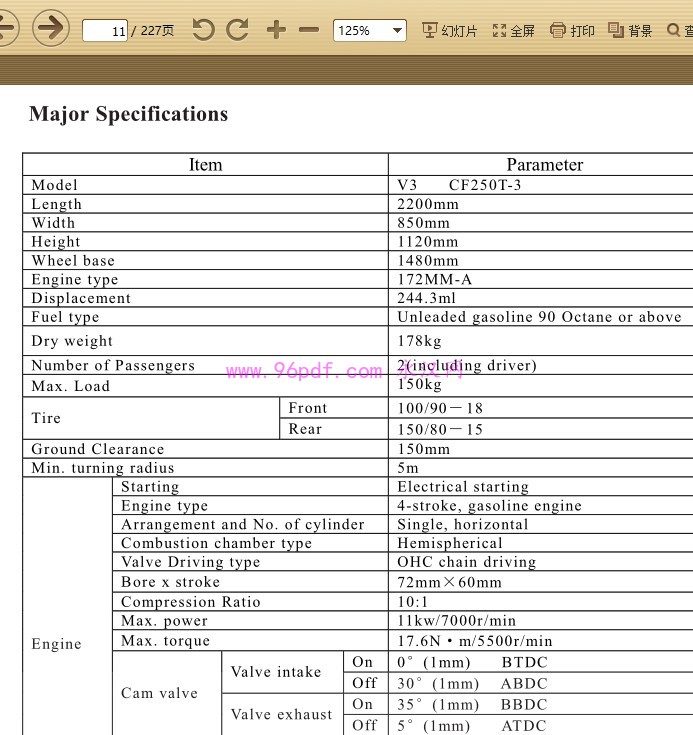The width and height of the screenshot is (693, 735).
Task: Click the 'Wheel base' row label
Action: point(73,261)
